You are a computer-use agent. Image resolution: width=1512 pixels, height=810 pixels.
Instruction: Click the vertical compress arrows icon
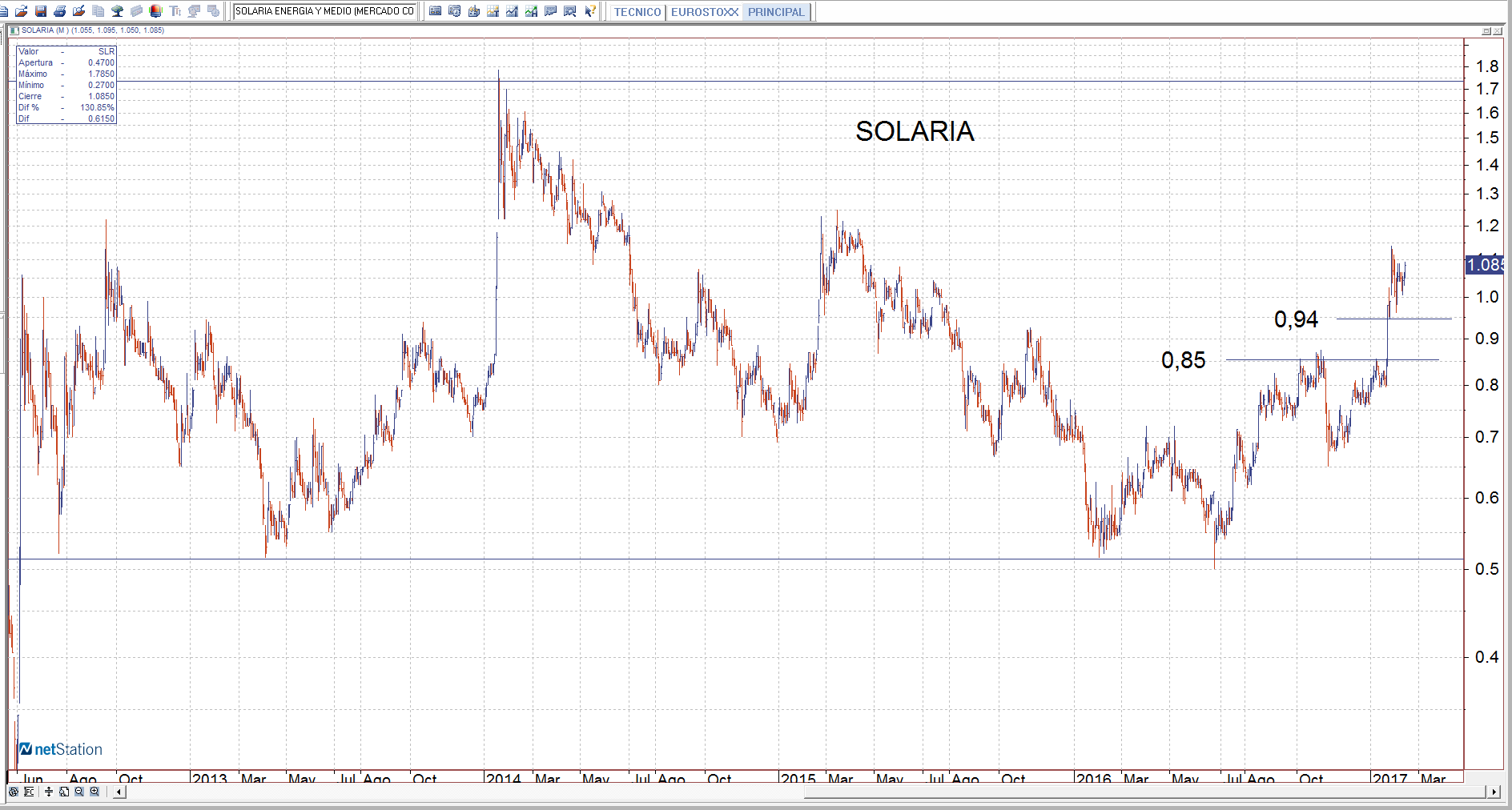tap(49, 792)
